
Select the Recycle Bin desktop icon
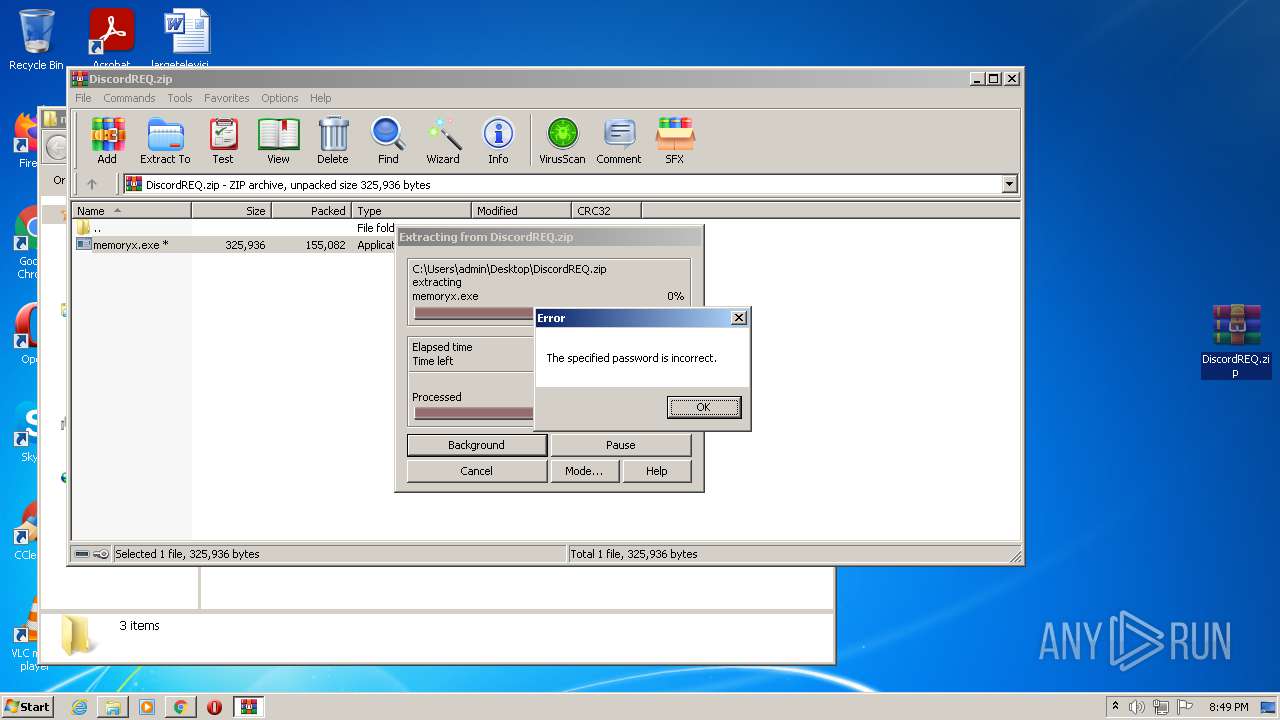(x=36, y=40)
